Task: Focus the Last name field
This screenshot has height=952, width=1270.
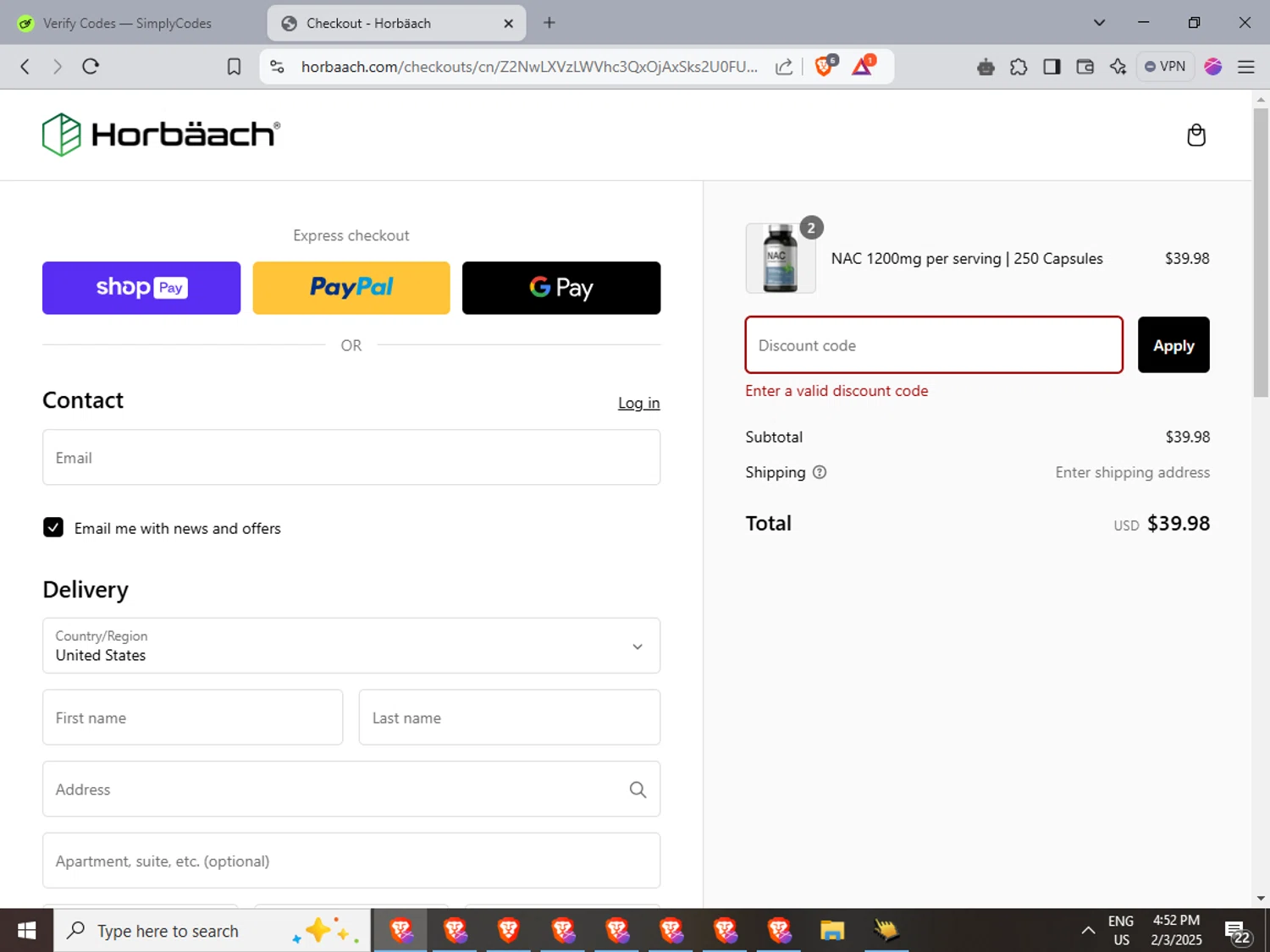Action: pyautogui.click(x=510, y=718)
